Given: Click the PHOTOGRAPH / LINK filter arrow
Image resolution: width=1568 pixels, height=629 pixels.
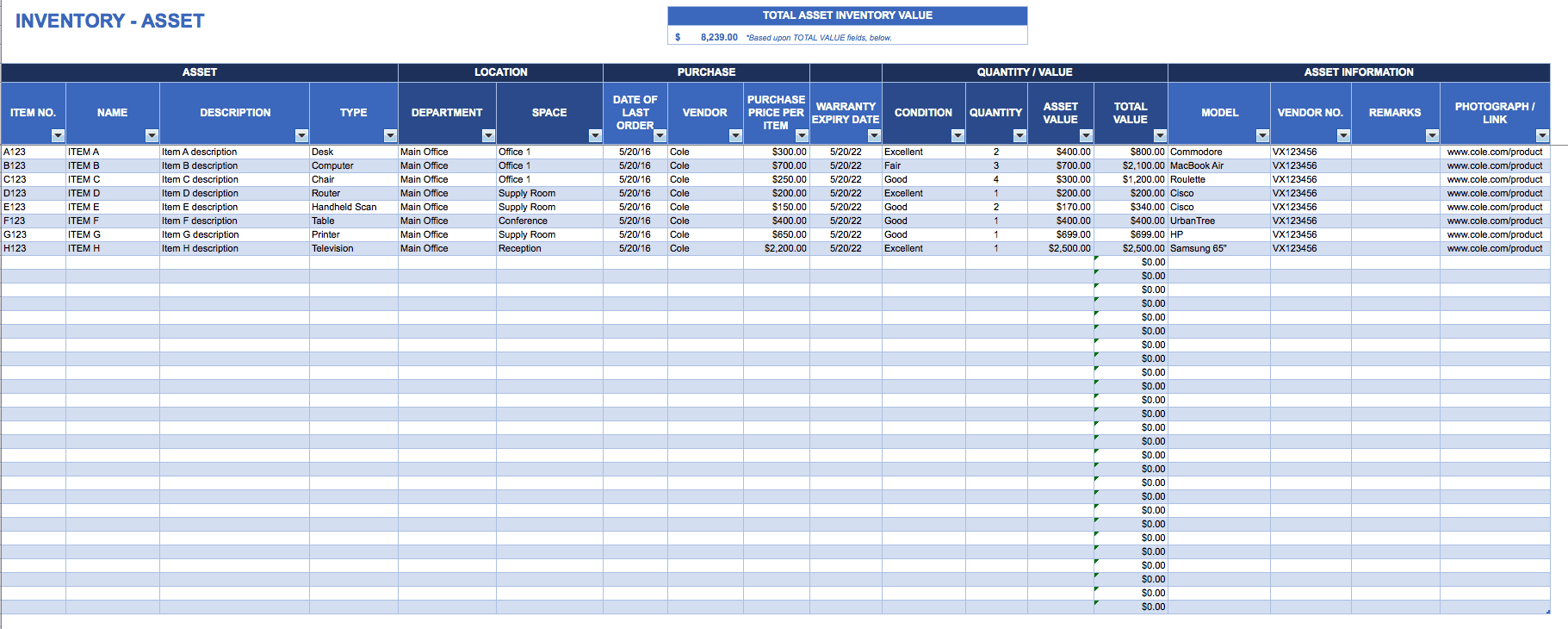Looking at the screenshot, I should pyautogui.click(x=1542, y=135).
